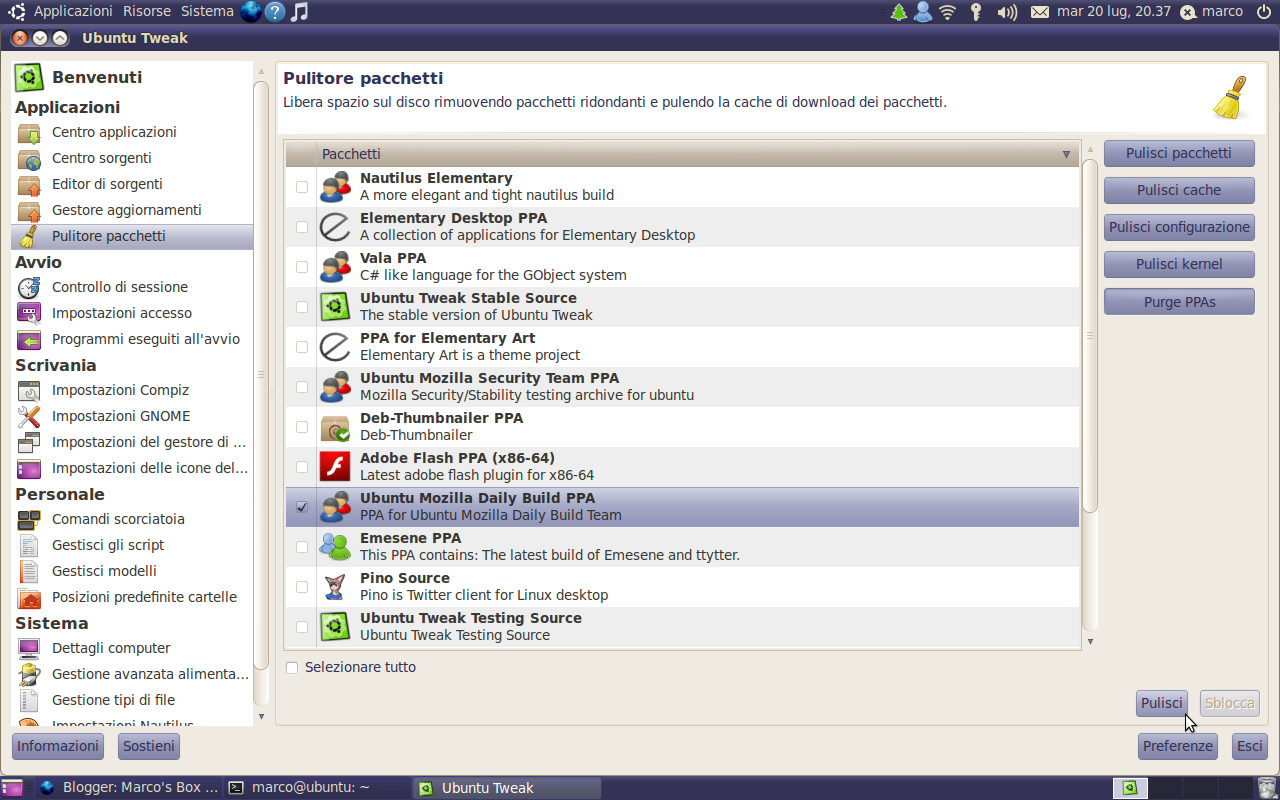This screenshot has height=800, width=1280.
Task: Click the Informazioni button
Action: 58,746
